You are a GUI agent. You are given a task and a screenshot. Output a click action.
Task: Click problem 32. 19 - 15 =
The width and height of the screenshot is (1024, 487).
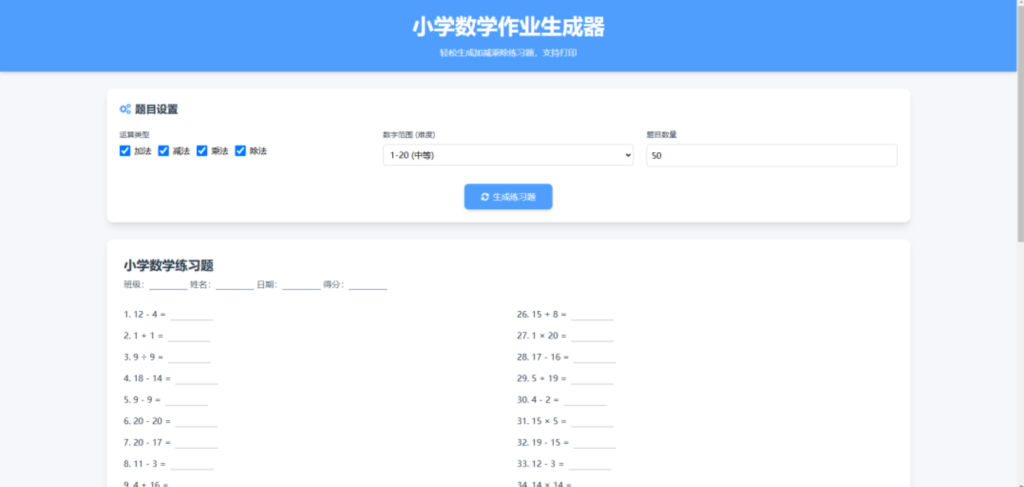click(x=543, y=443)
